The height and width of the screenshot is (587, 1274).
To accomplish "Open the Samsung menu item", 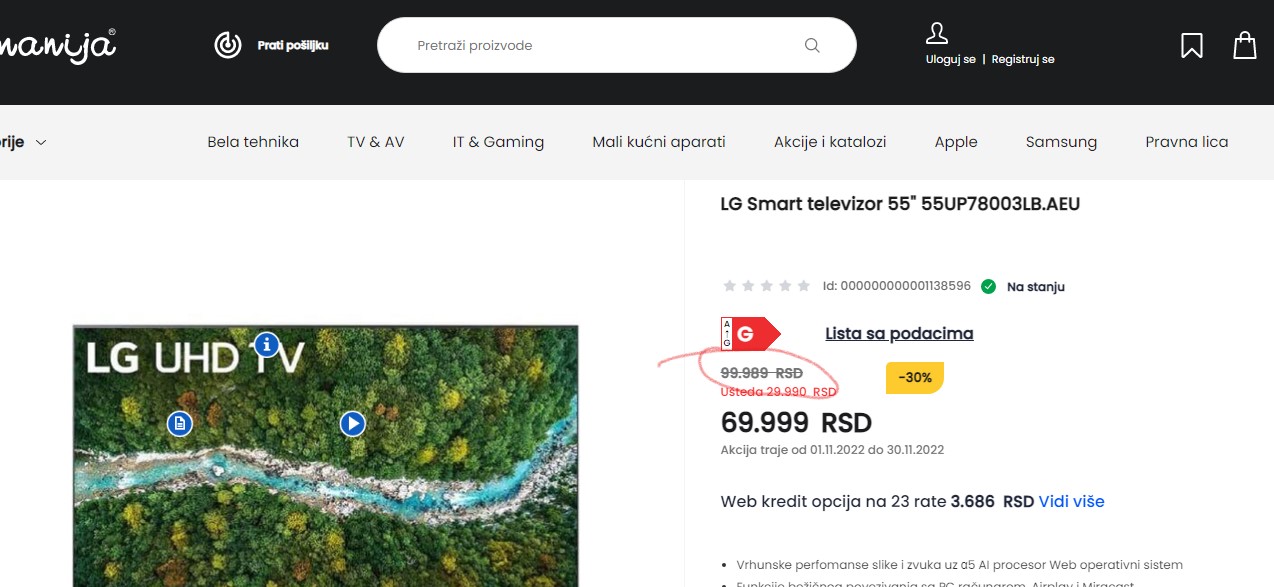I will [1061, 142].
